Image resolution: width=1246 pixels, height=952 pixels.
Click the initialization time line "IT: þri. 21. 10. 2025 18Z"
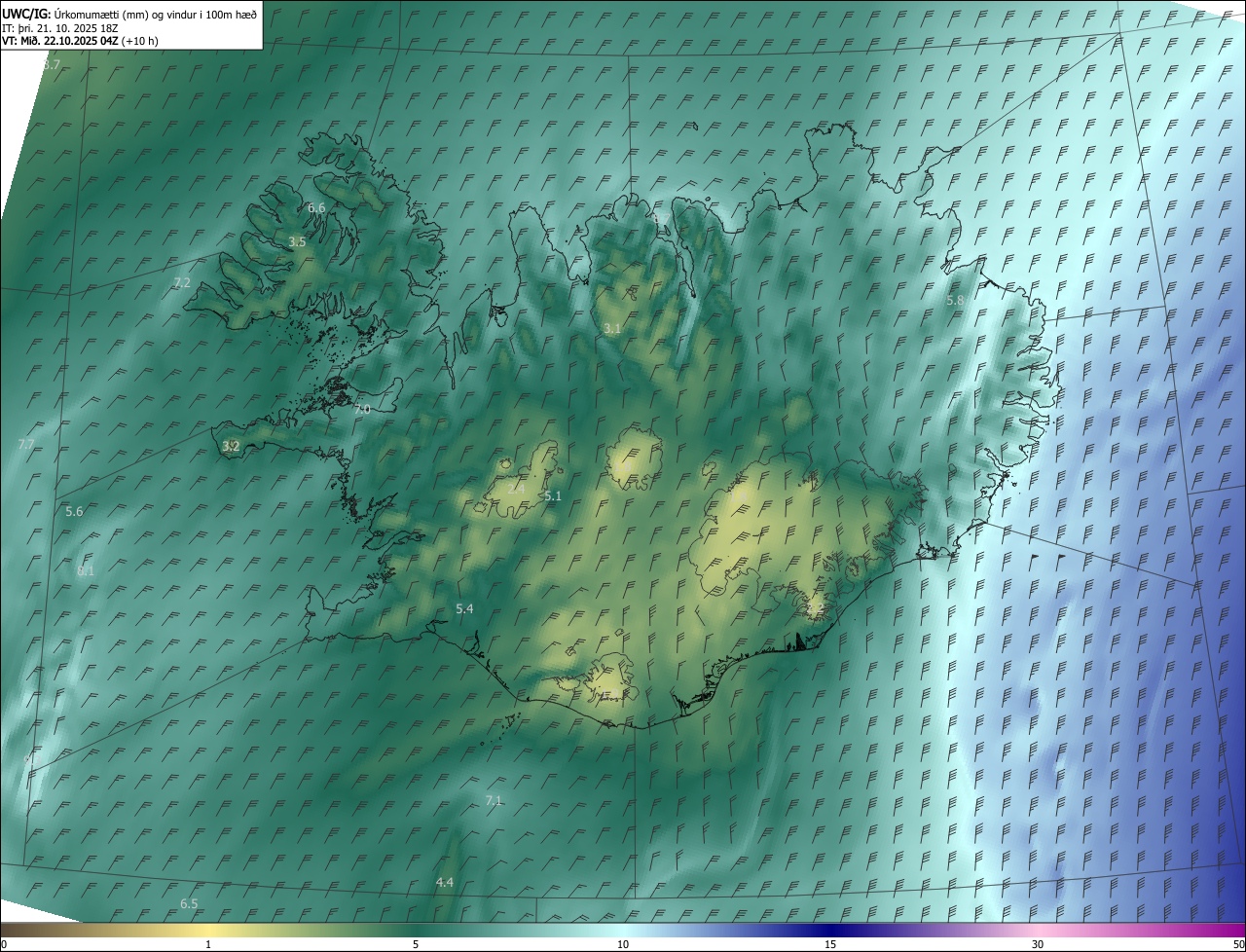(x=59, y=27)
